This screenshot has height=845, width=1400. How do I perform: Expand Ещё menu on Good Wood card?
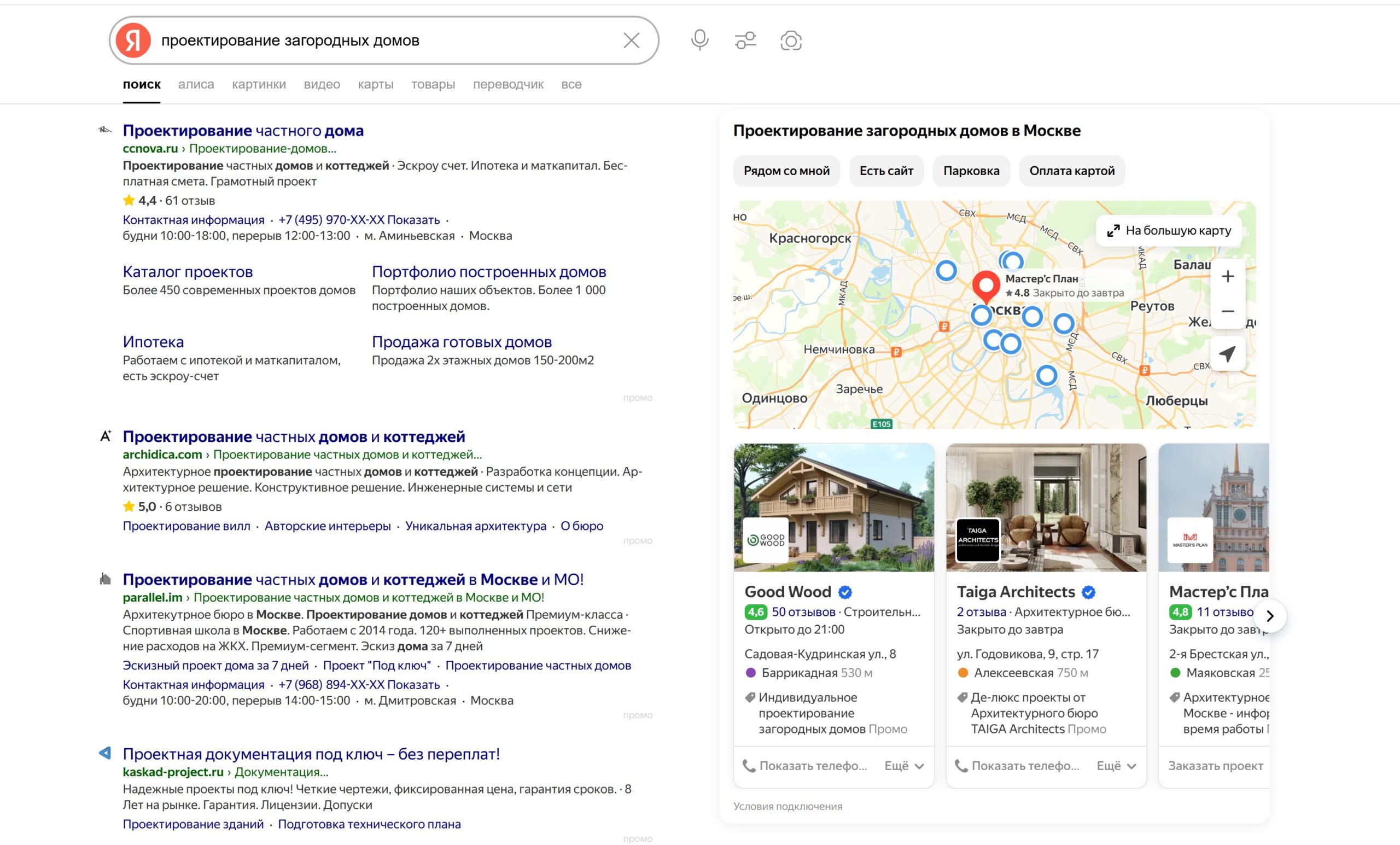(x=904, y=766)
